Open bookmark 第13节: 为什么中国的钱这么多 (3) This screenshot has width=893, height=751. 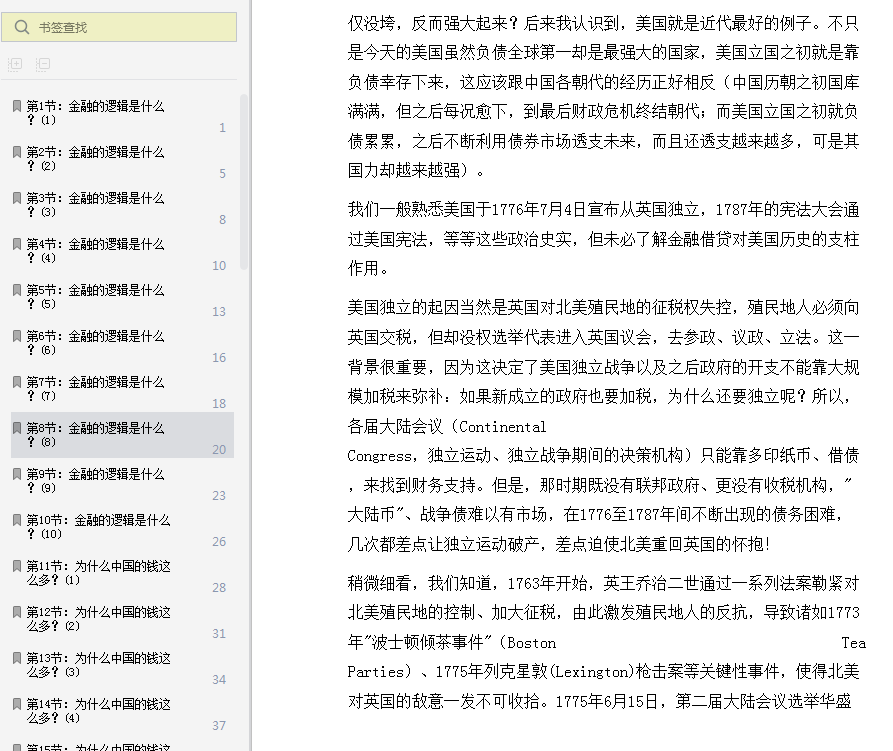[x=122, y=666]
